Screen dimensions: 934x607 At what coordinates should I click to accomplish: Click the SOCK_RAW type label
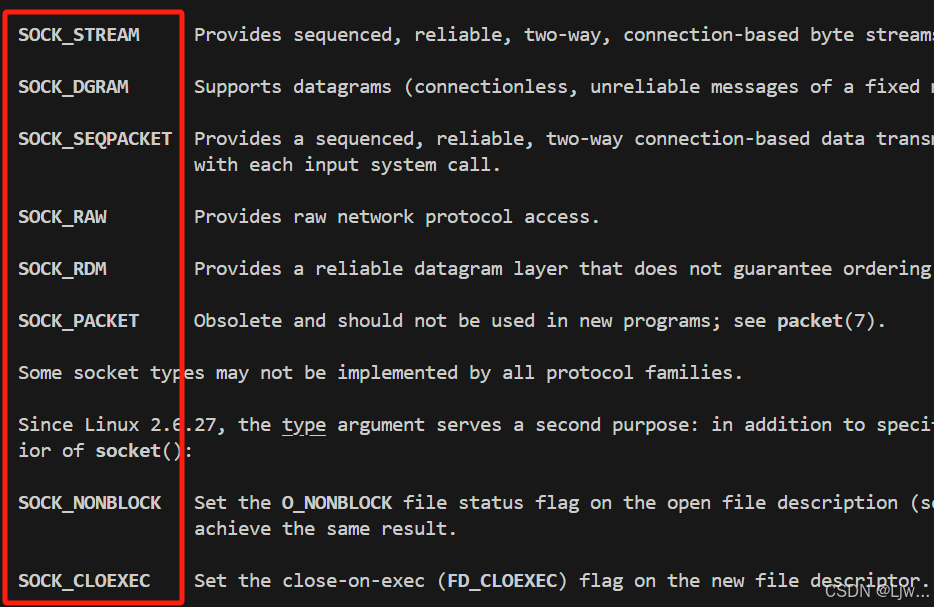pyautogui.click(x=62, y=217)
